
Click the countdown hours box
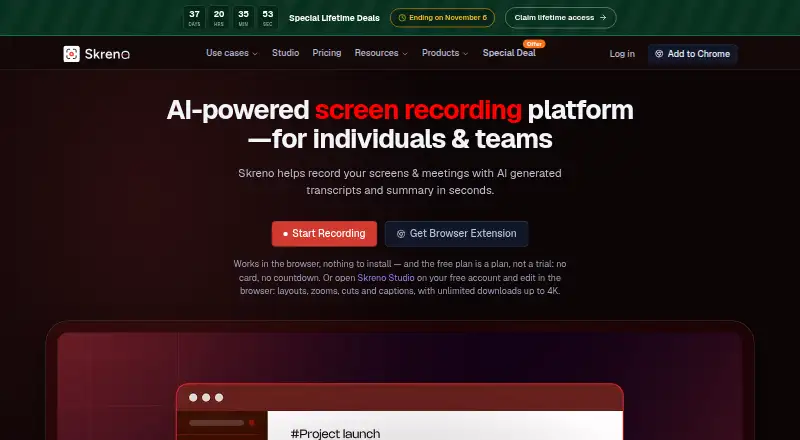(x=219, y=18)
